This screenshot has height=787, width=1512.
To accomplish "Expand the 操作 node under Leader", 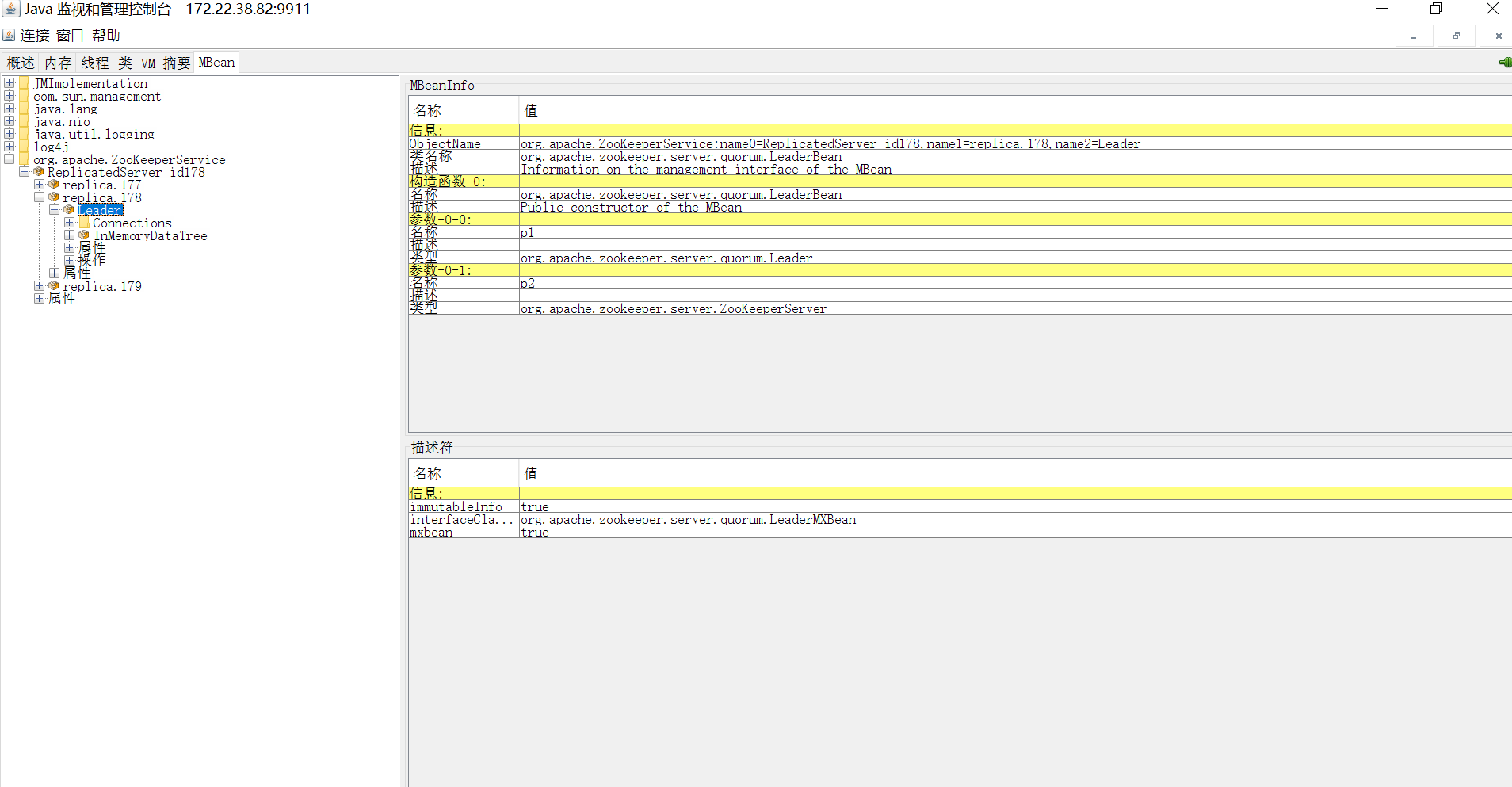I will click(x=69, y=260).
